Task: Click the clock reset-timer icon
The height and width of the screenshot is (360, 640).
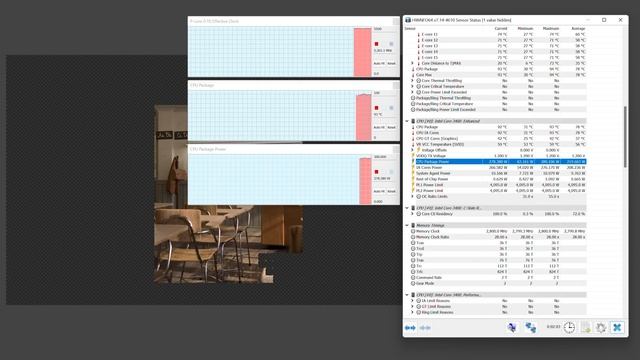Action: tap(569, 327)
